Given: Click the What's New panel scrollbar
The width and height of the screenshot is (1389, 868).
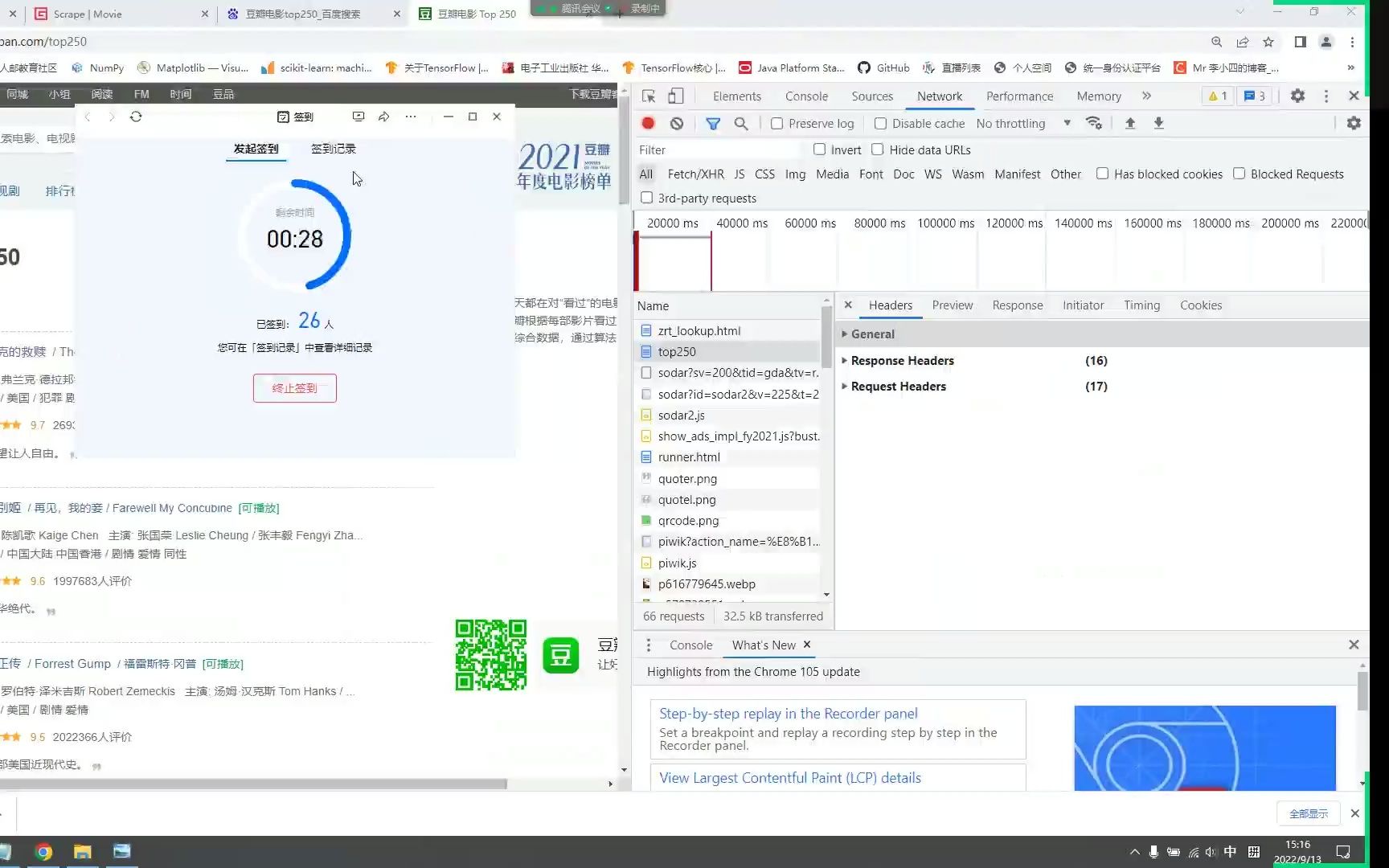Looking at the screenshot, I should pyautogui.click(x=1362, y=691).
